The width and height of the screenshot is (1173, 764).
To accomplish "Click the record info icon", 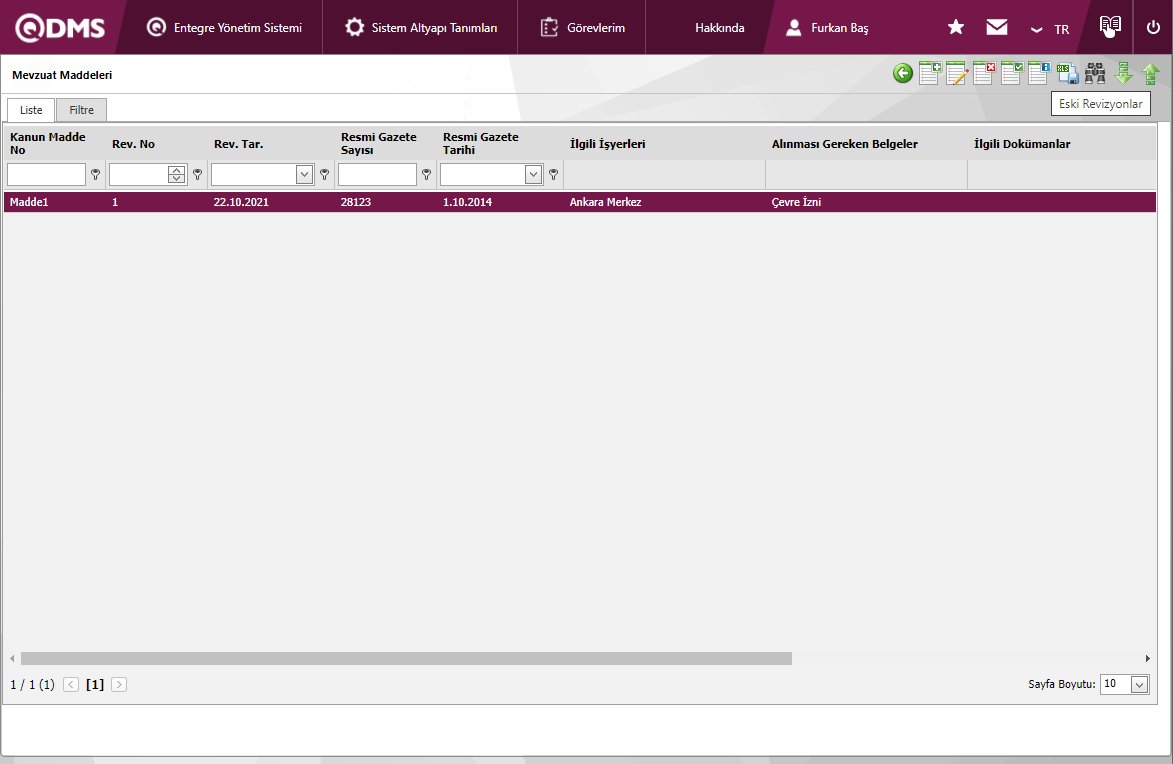I will 1039,73.
